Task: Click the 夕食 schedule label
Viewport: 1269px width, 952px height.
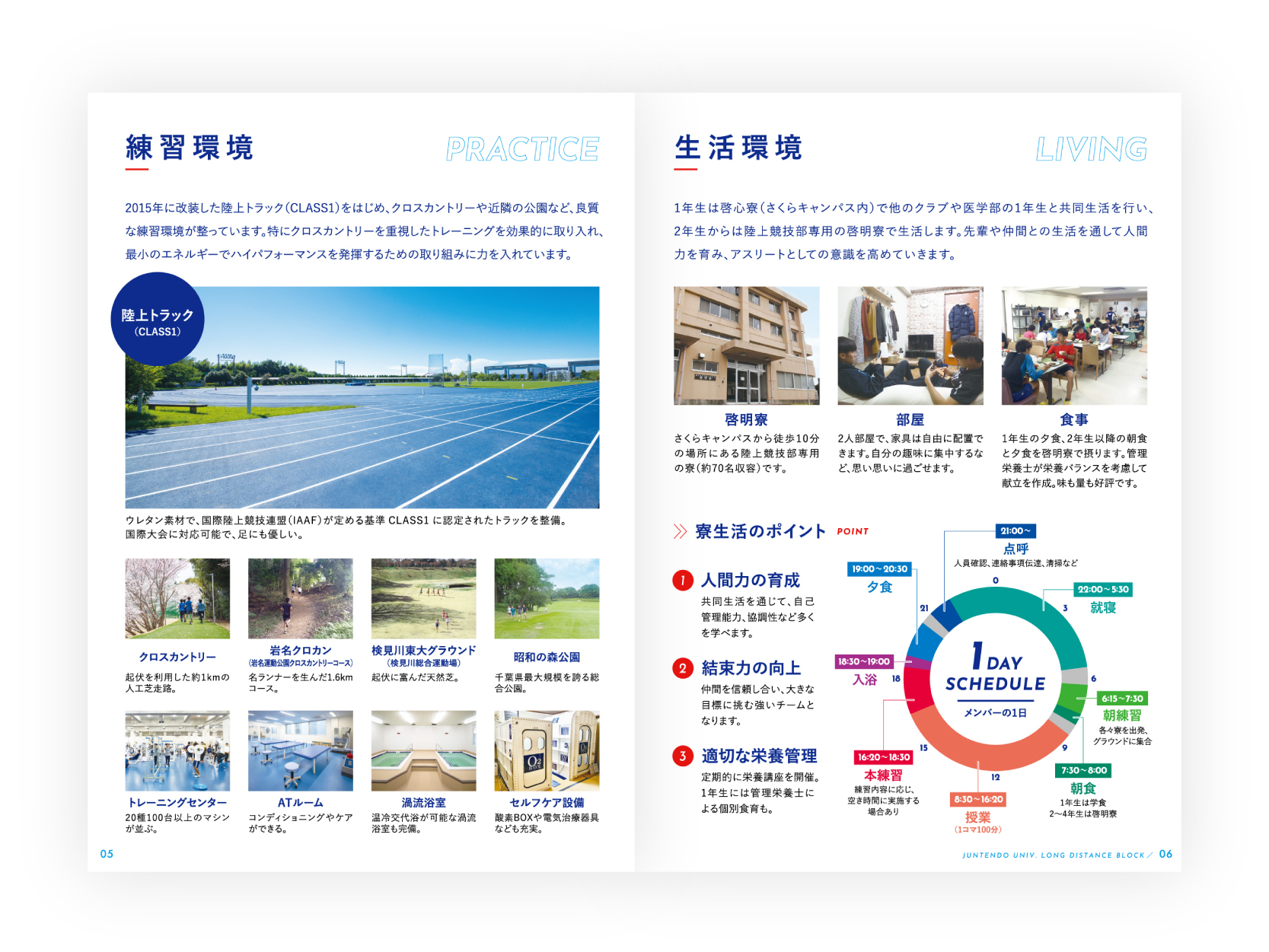Action: (x=879, y=587)
